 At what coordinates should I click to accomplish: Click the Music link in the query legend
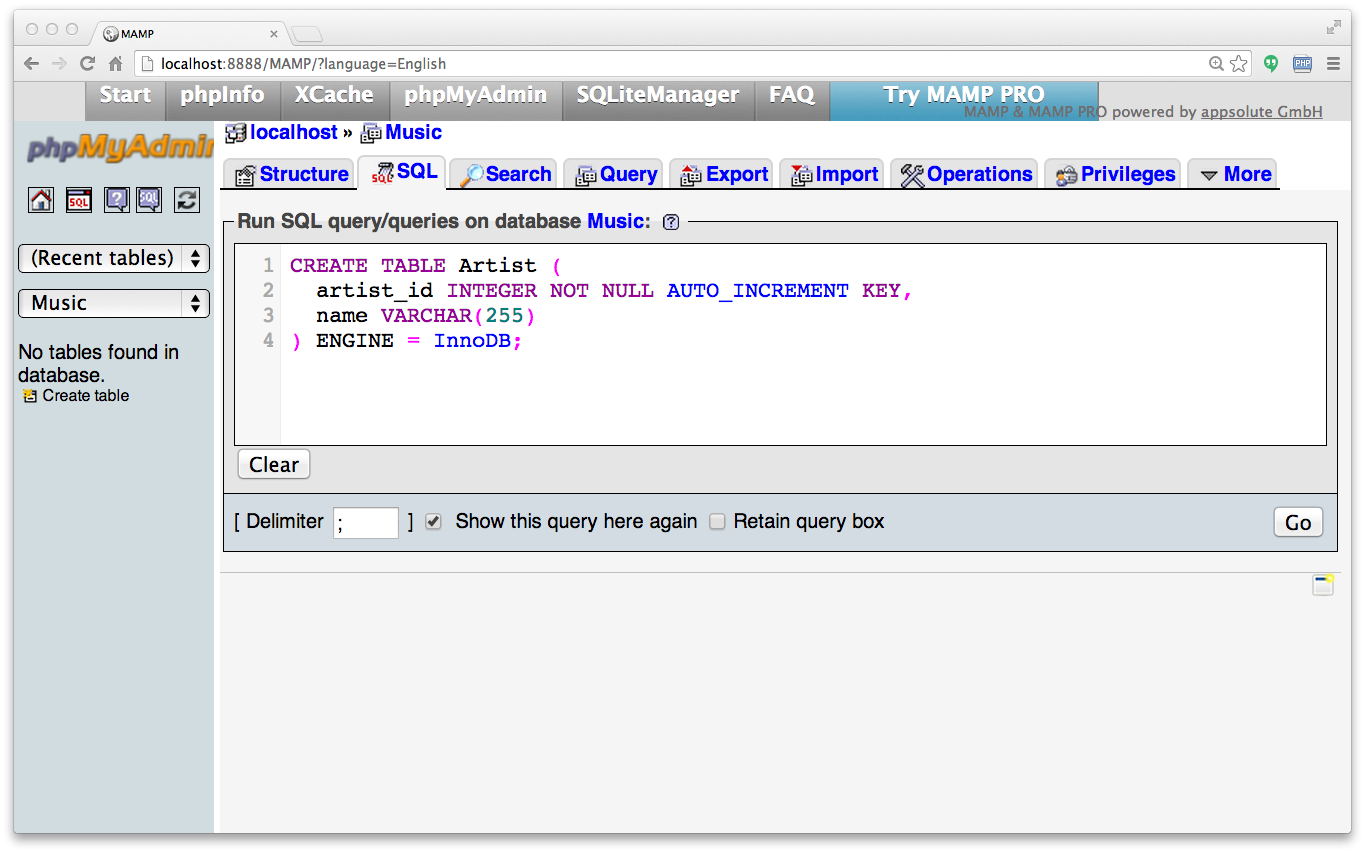coord(614,221)
